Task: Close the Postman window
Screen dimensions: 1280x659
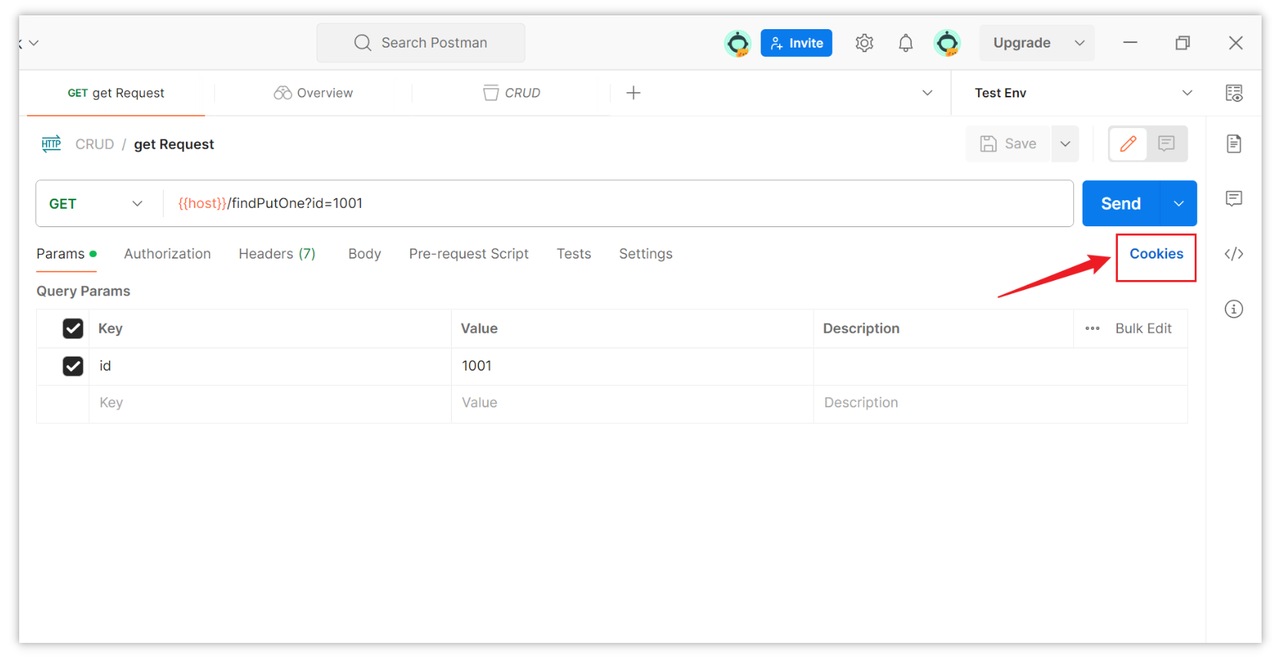Action: pos(1236,43)
